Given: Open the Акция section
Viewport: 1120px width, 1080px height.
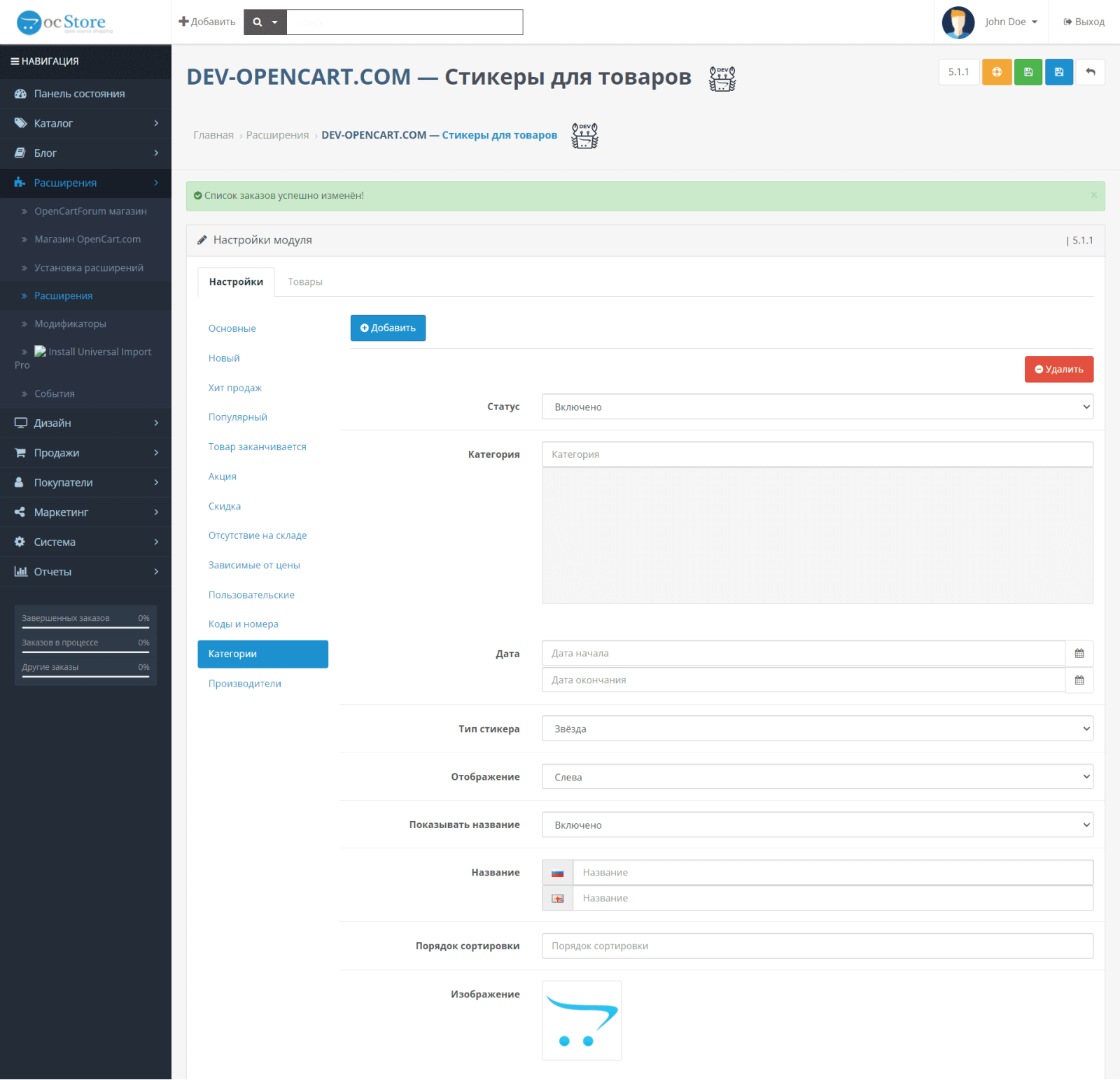Looking at the screenshot, I should tap(262, 477).
